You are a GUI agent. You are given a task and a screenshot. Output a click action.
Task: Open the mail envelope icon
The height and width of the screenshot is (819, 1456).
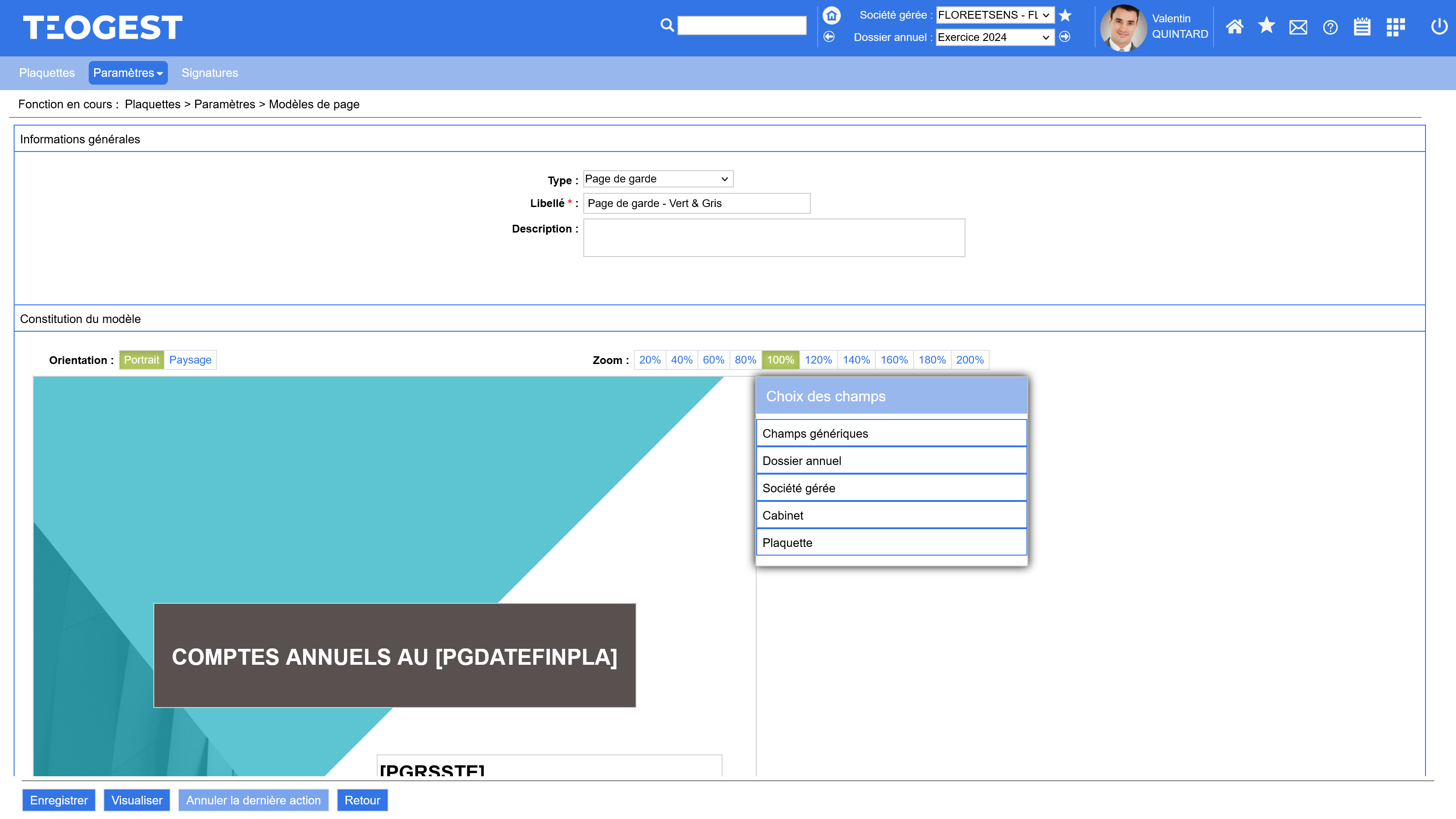click(1298, 26)
